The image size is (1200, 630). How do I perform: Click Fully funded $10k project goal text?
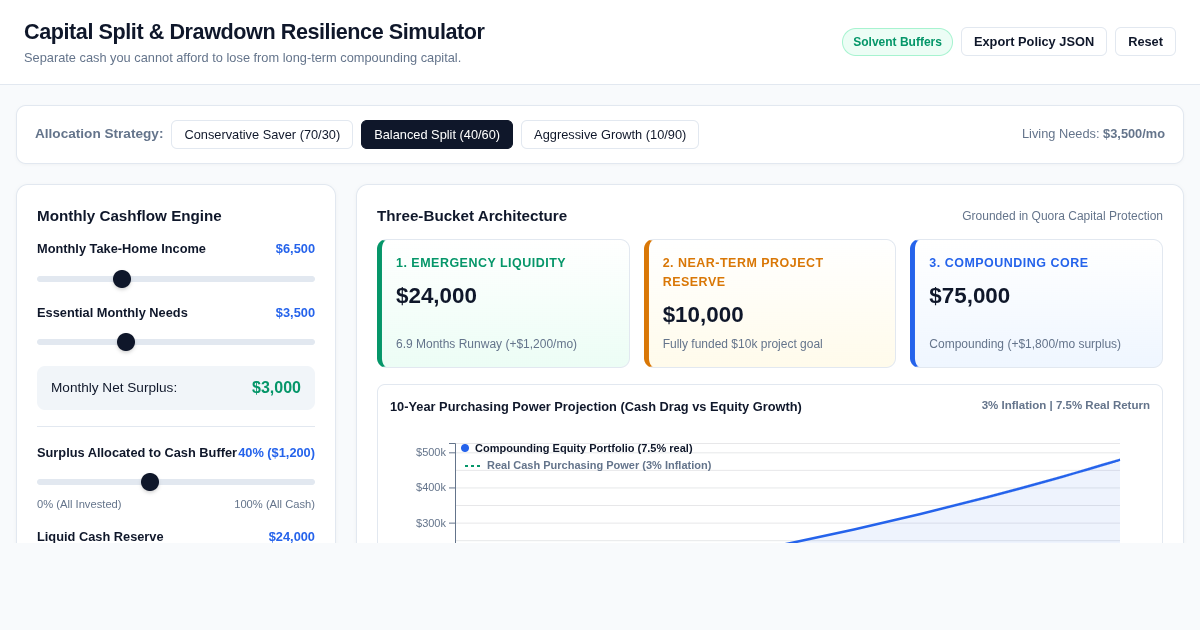[742, 344]
